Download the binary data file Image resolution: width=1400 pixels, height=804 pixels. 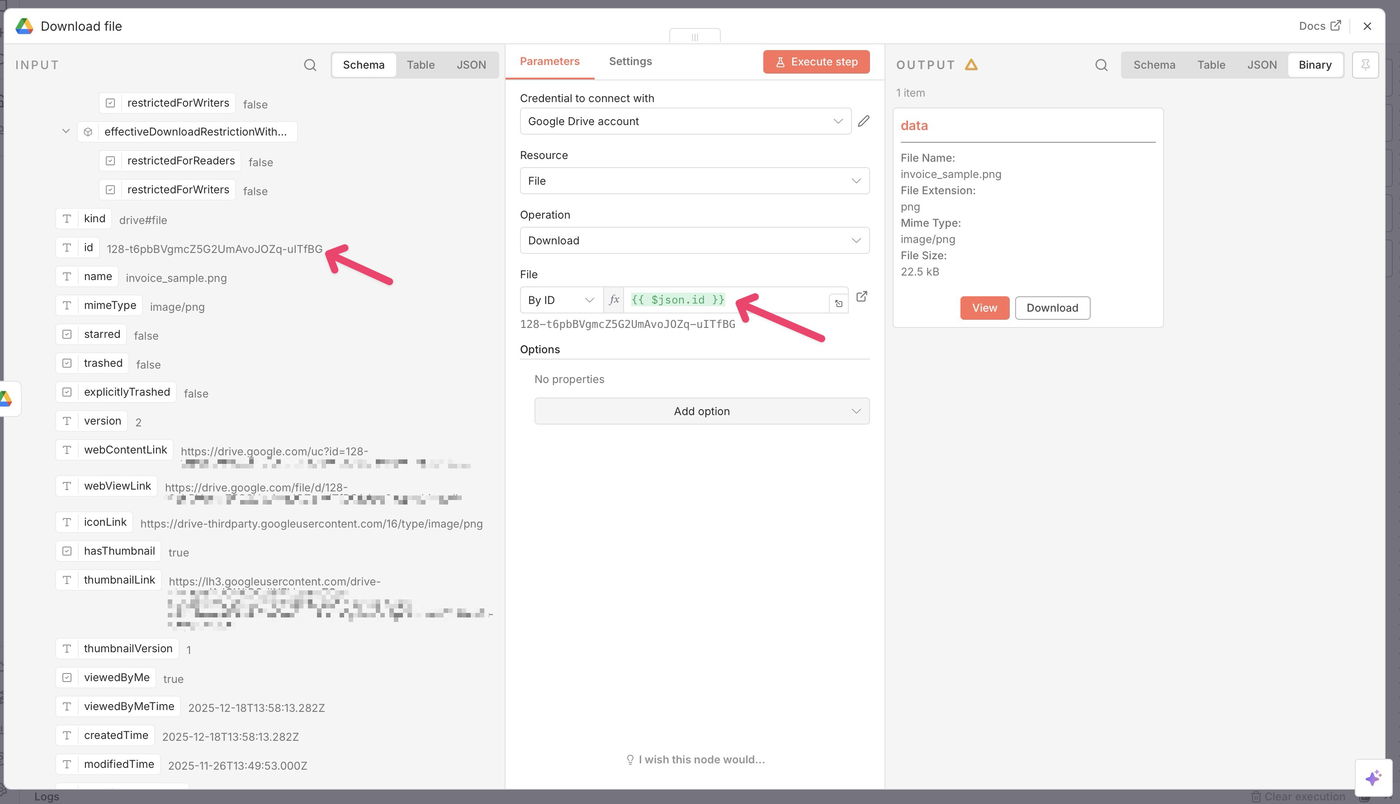click(x=1053, y=308)
